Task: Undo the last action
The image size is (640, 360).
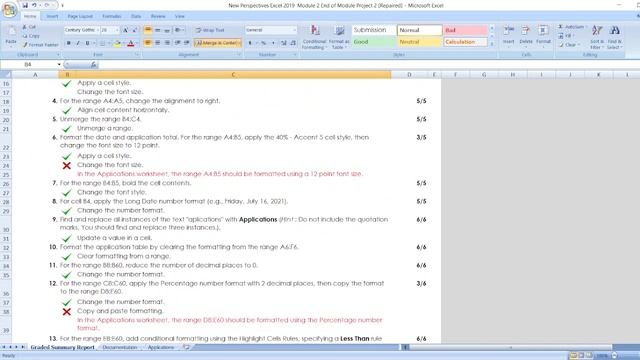Action: (34, 5)
